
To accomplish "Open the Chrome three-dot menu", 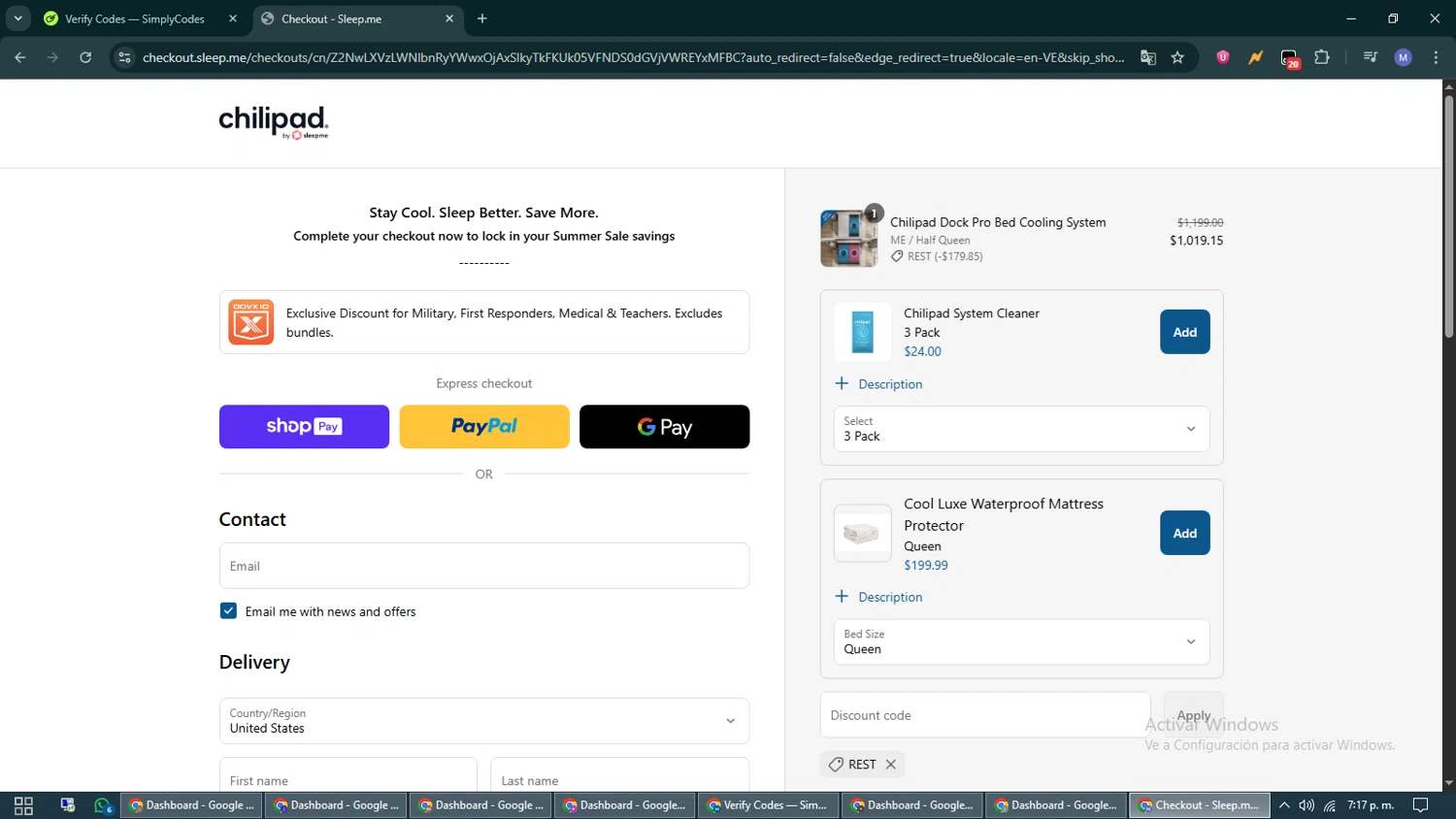I will click(x=1436, y=57).
